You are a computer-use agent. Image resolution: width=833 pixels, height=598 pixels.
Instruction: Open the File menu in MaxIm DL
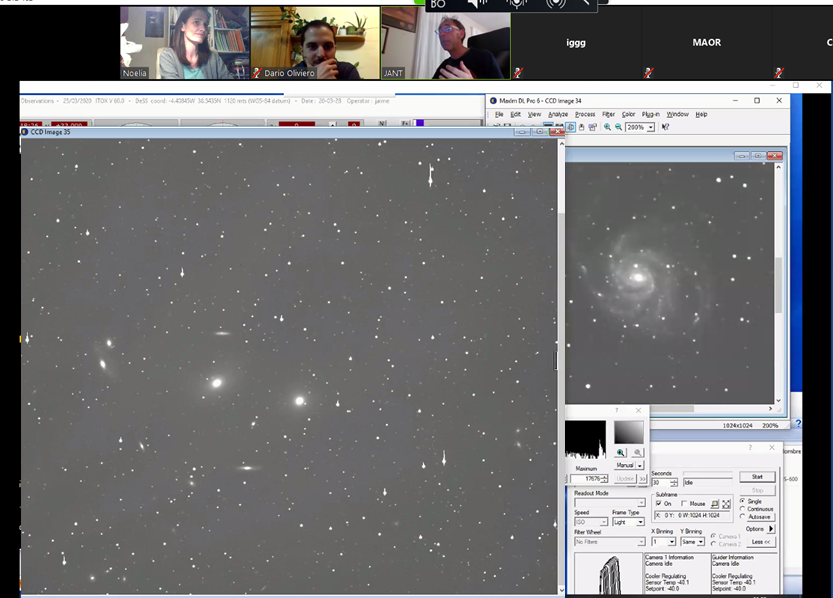(x=499, y=114)
